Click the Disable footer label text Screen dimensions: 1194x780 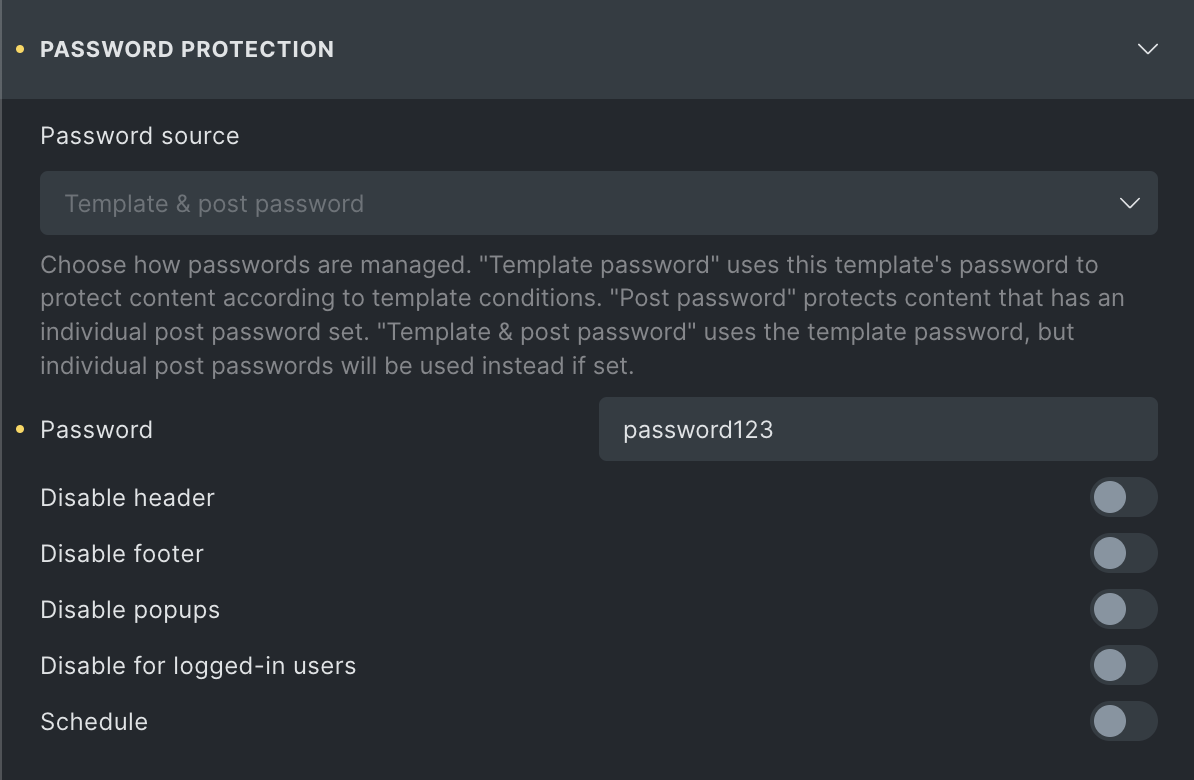(122, 554)
